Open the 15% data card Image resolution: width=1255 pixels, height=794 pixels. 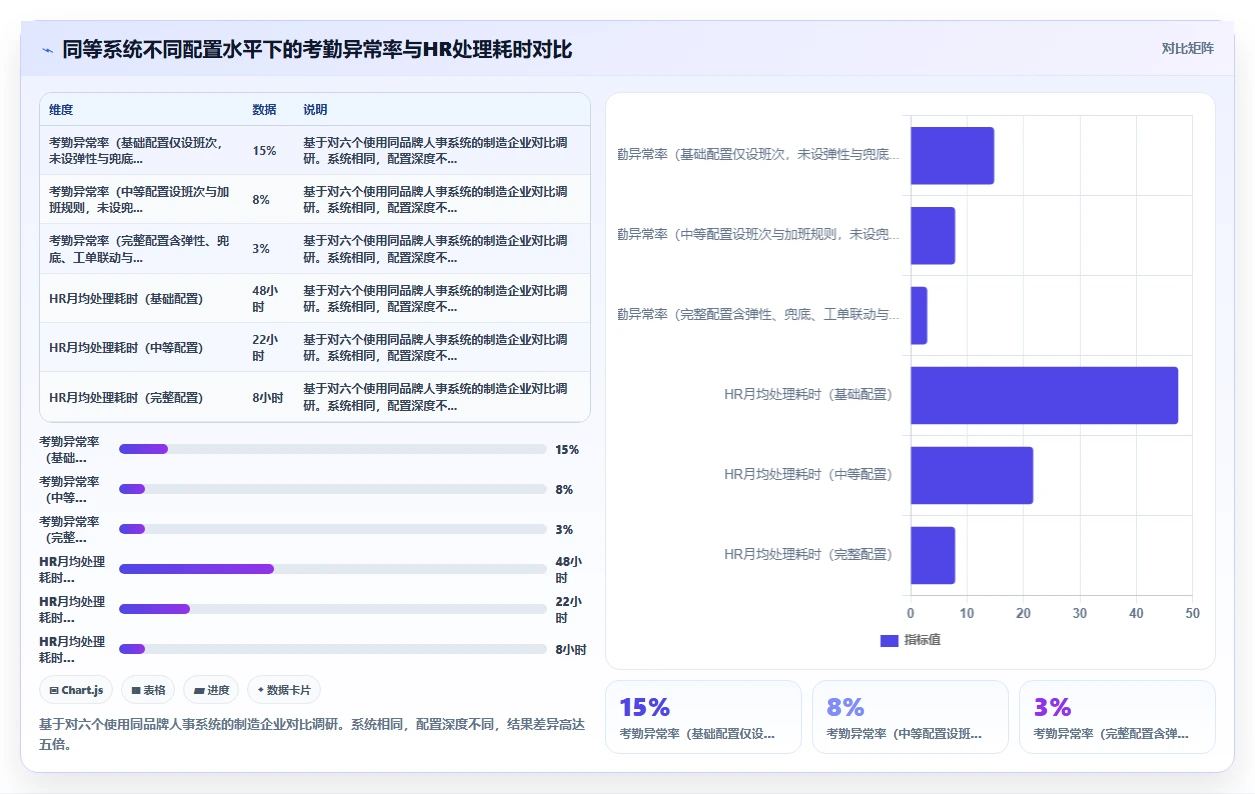coord(703,717)
